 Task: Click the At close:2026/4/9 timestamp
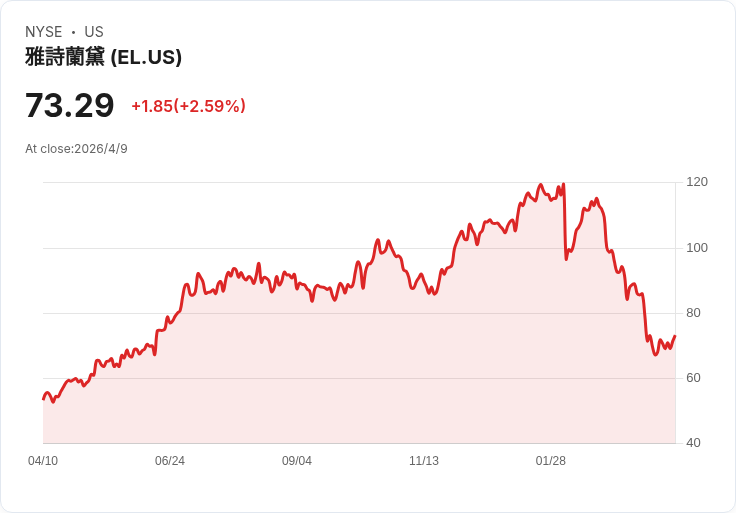pos(76,149)
